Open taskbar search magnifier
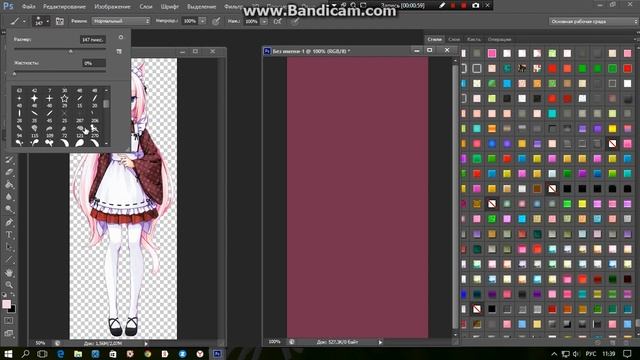This screenshot has width=640, height=360. pyautogui.click(x=25, y=354)
